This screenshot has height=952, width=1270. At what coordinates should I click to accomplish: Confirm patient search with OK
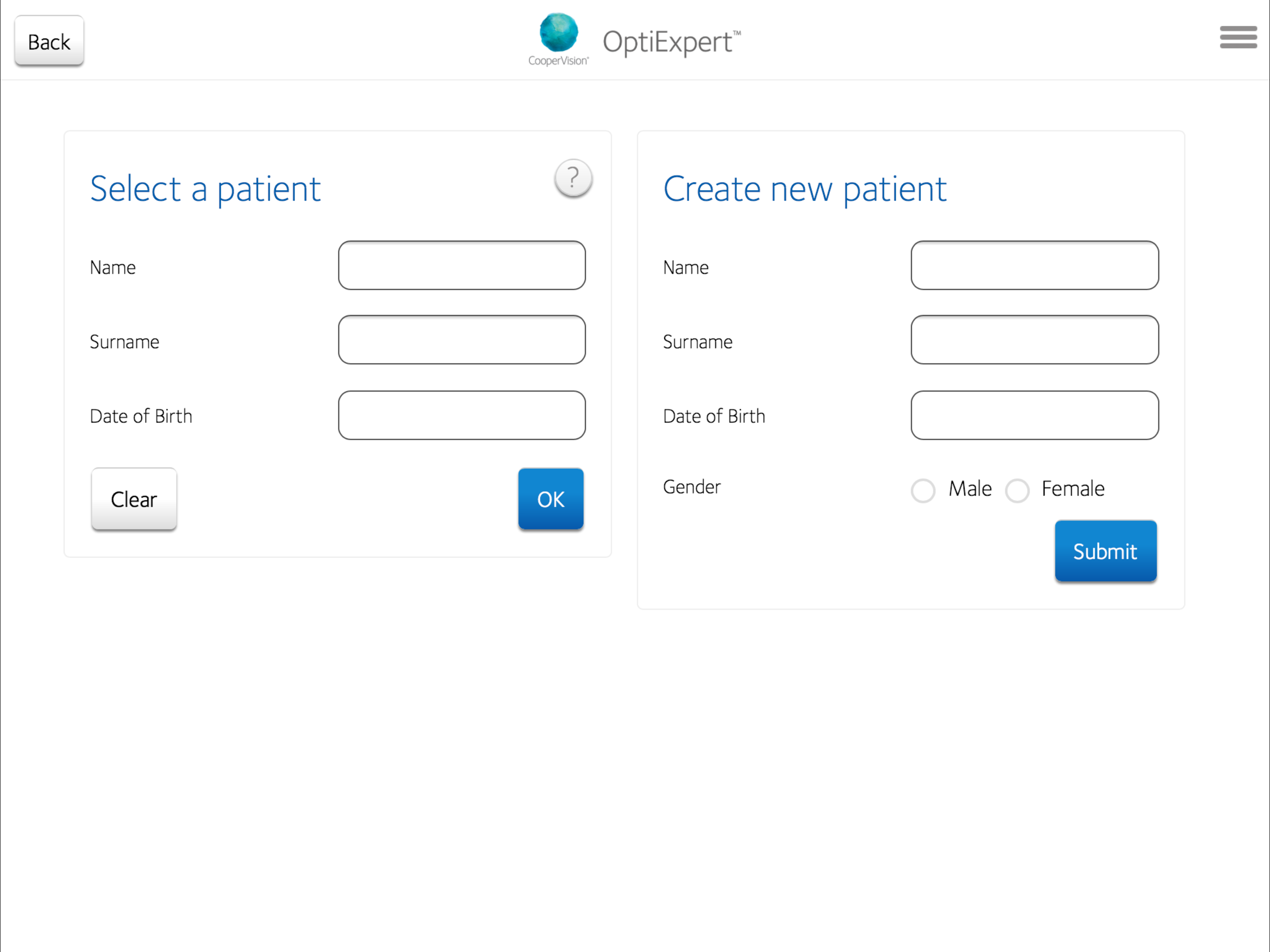550,498
